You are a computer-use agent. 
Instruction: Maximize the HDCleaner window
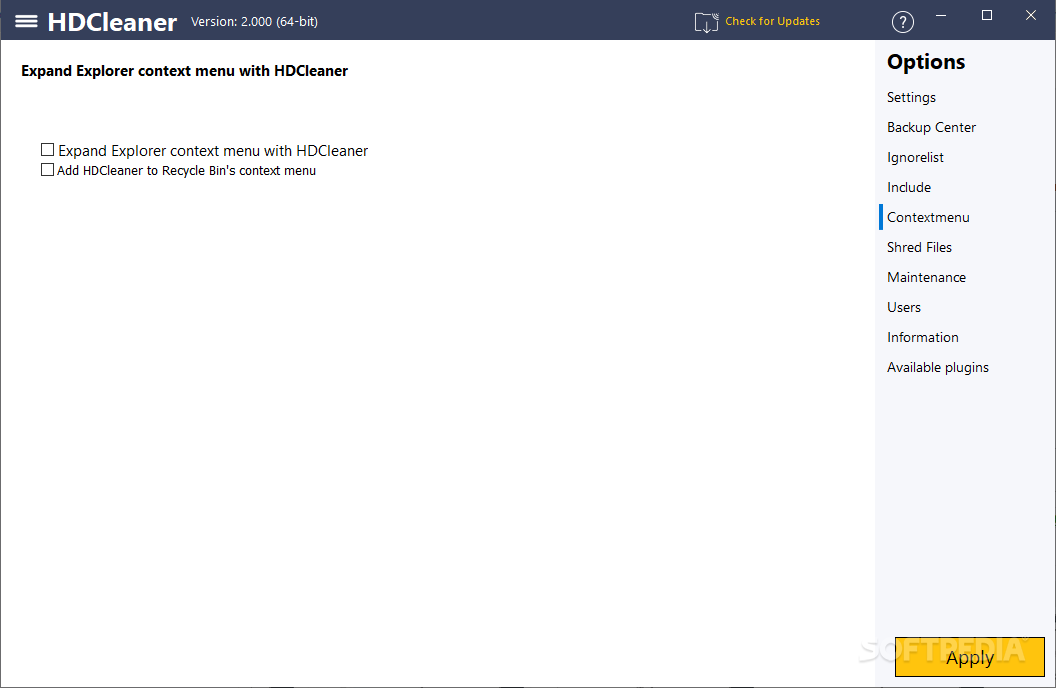[987, 15]
